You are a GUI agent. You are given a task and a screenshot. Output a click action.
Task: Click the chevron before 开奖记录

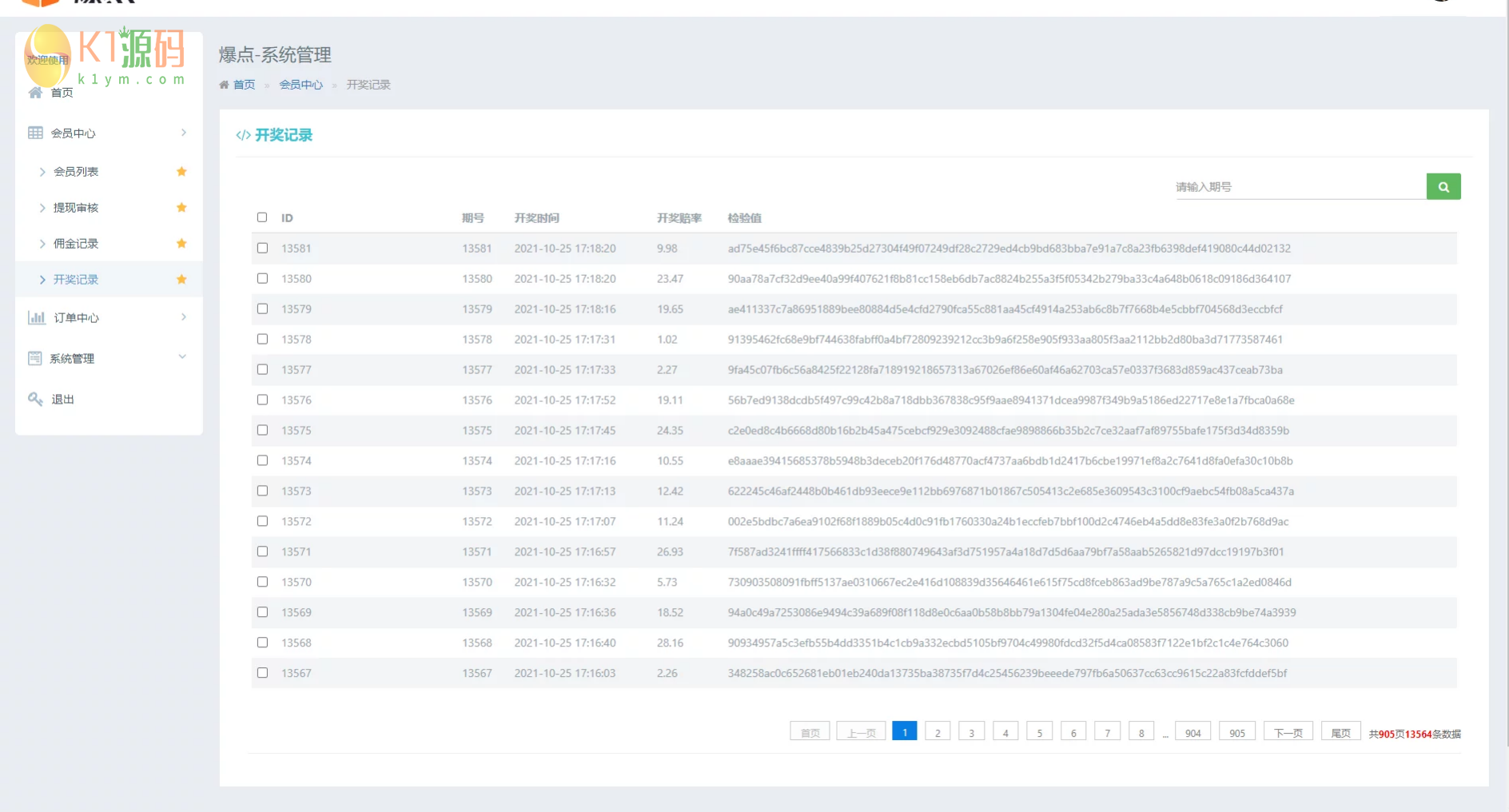pos(42,280)
